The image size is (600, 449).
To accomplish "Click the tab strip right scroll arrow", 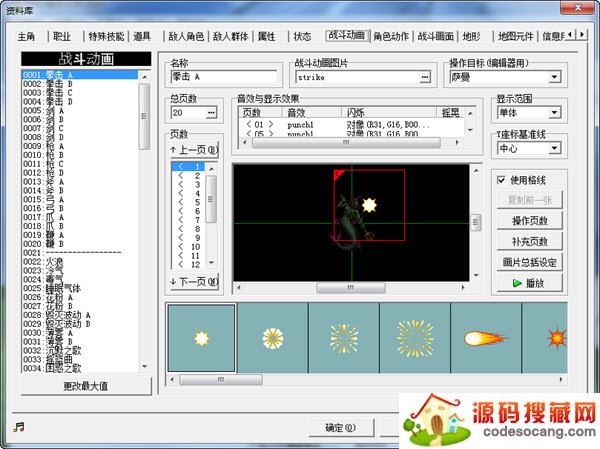I will [x=582, y=35].
